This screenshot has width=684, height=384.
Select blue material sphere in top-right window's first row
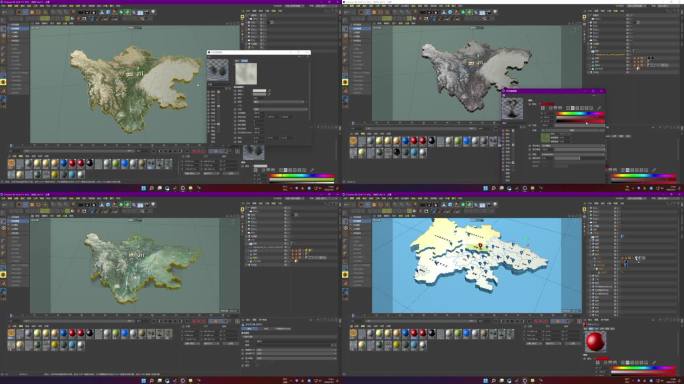[x=405, y=141]
